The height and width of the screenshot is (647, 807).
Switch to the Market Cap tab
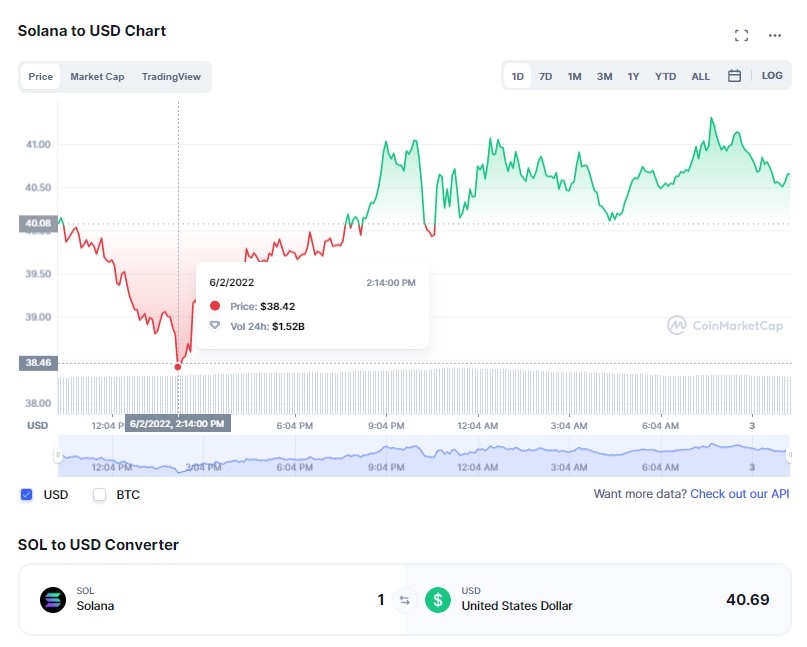[x=97, y=77]
